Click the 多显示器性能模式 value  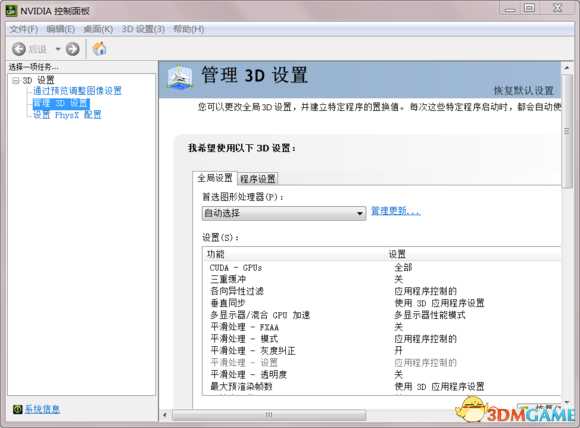coord(430,315)
